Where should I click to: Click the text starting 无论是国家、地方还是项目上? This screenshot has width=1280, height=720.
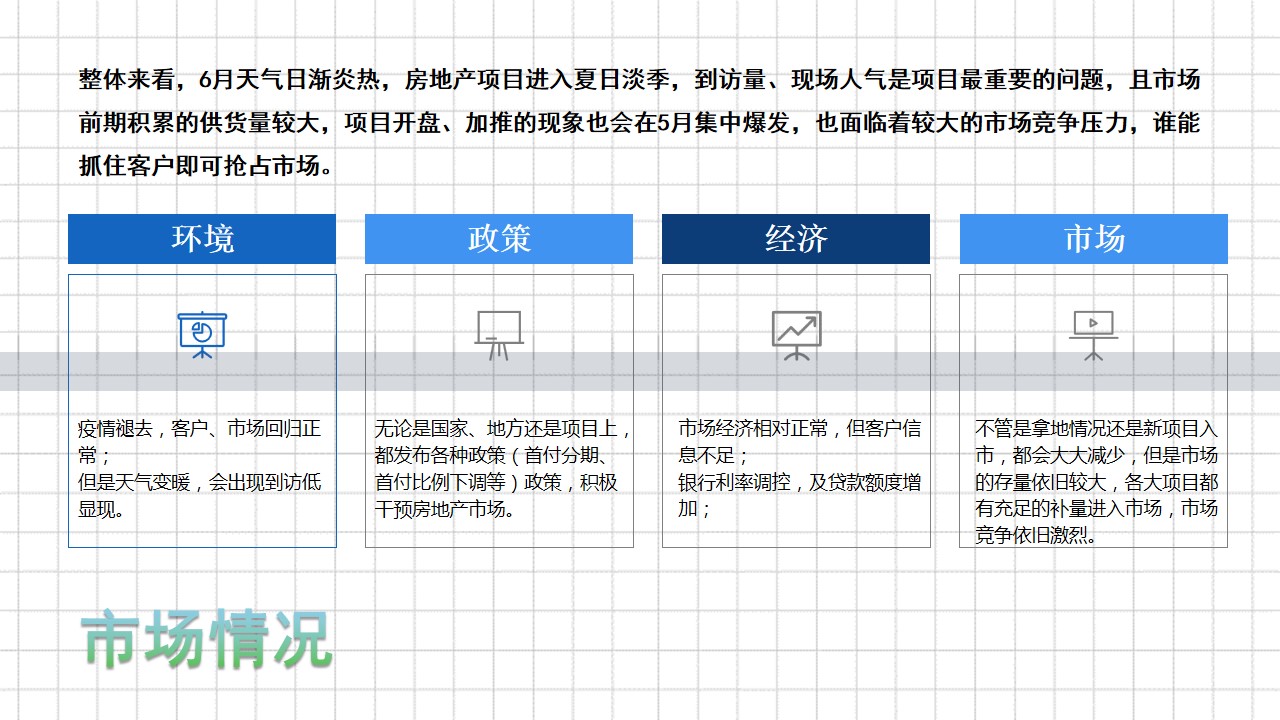pyautogui.click(x=503, y=469)
